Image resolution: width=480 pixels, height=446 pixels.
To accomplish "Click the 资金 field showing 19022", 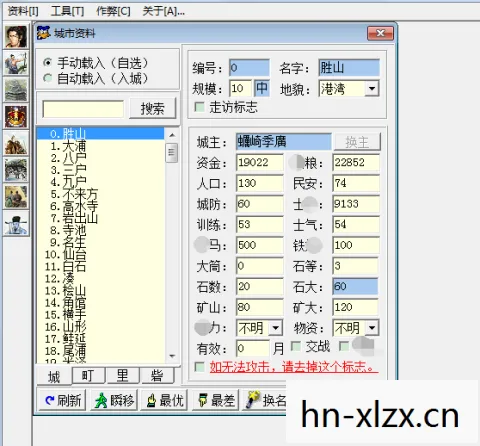I will click(260, 162).
